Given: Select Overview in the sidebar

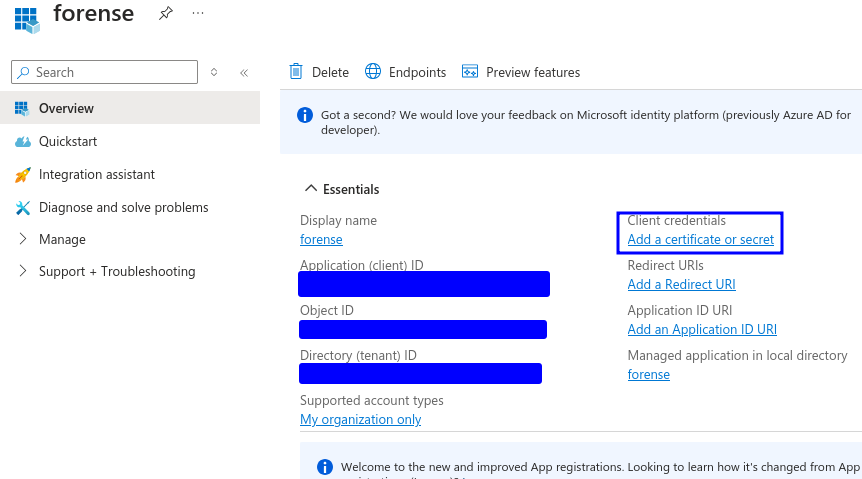Looking at the screenshot, I should tap(130, 108).
